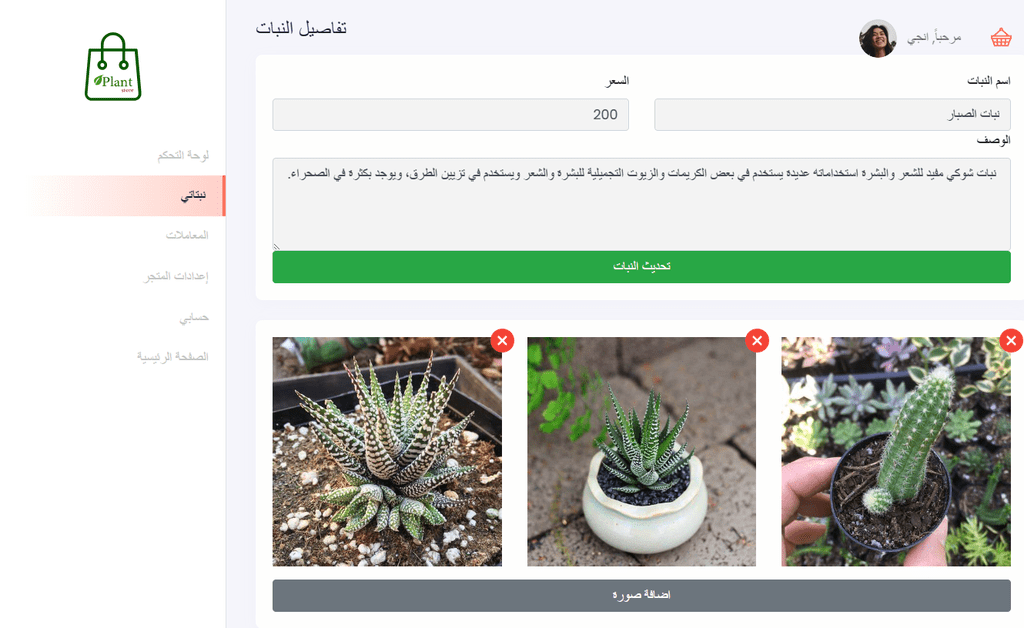Click the Plant store logo
This screenshot has width=1024, height=628.
pos(113,67)
